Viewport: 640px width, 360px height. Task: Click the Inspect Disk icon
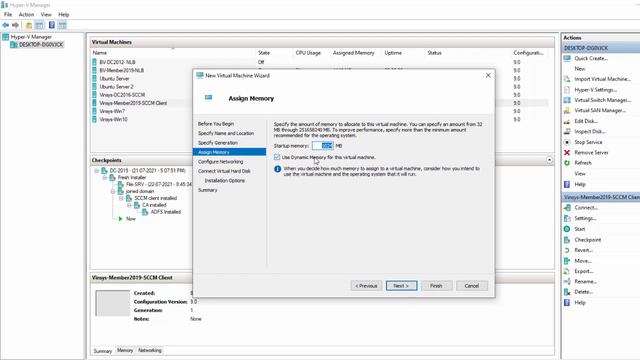[x=567, y=131]
